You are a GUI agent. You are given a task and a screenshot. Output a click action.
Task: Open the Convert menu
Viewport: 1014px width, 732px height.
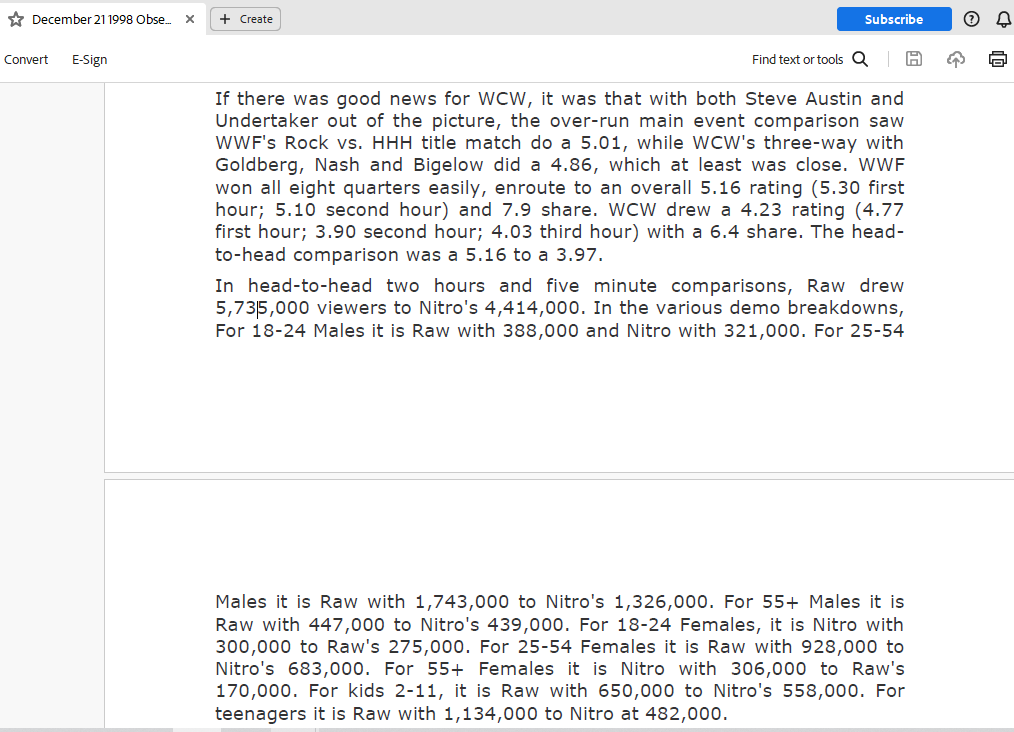(x=26, y=59)
